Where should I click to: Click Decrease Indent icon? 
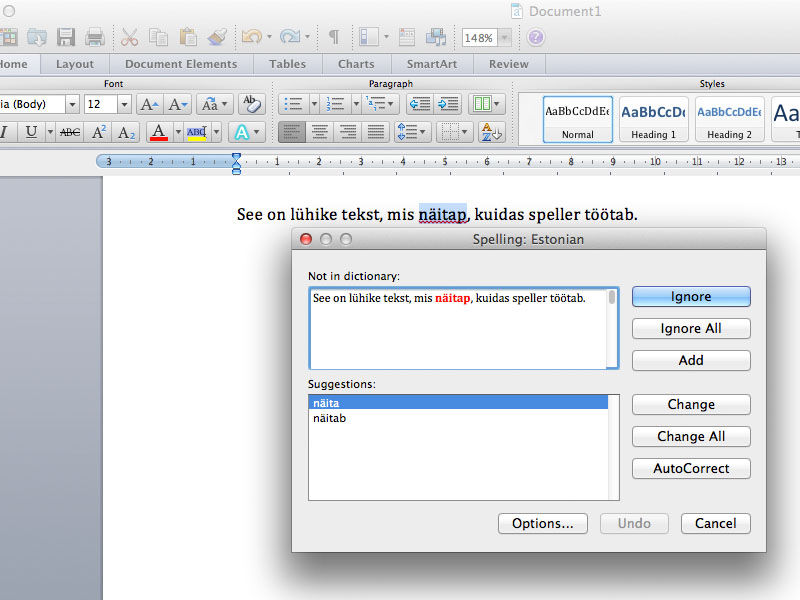pyautogui.click(x=420, y=104)
